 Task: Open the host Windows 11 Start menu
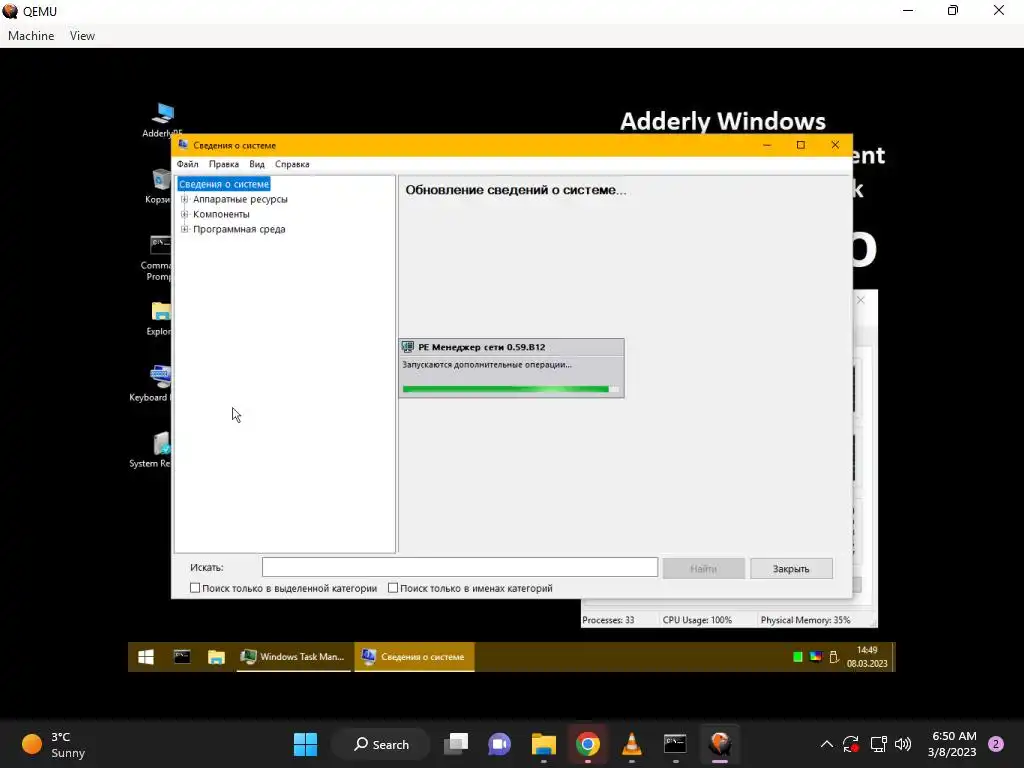tap(305, 744)
